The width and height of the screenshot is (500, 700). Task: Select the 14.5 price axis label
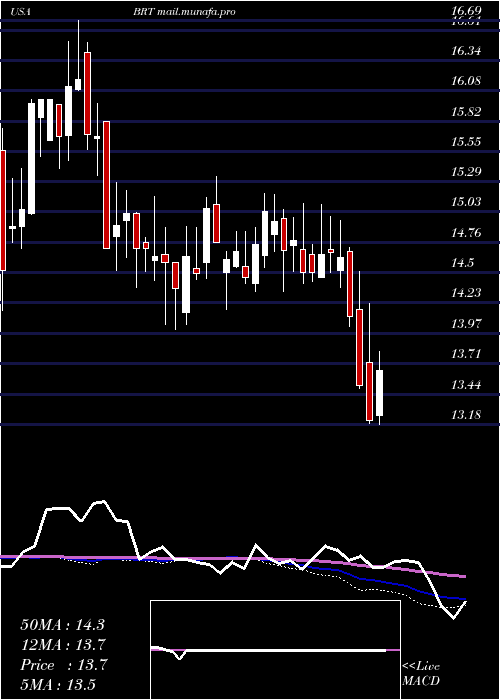[462, 263]
